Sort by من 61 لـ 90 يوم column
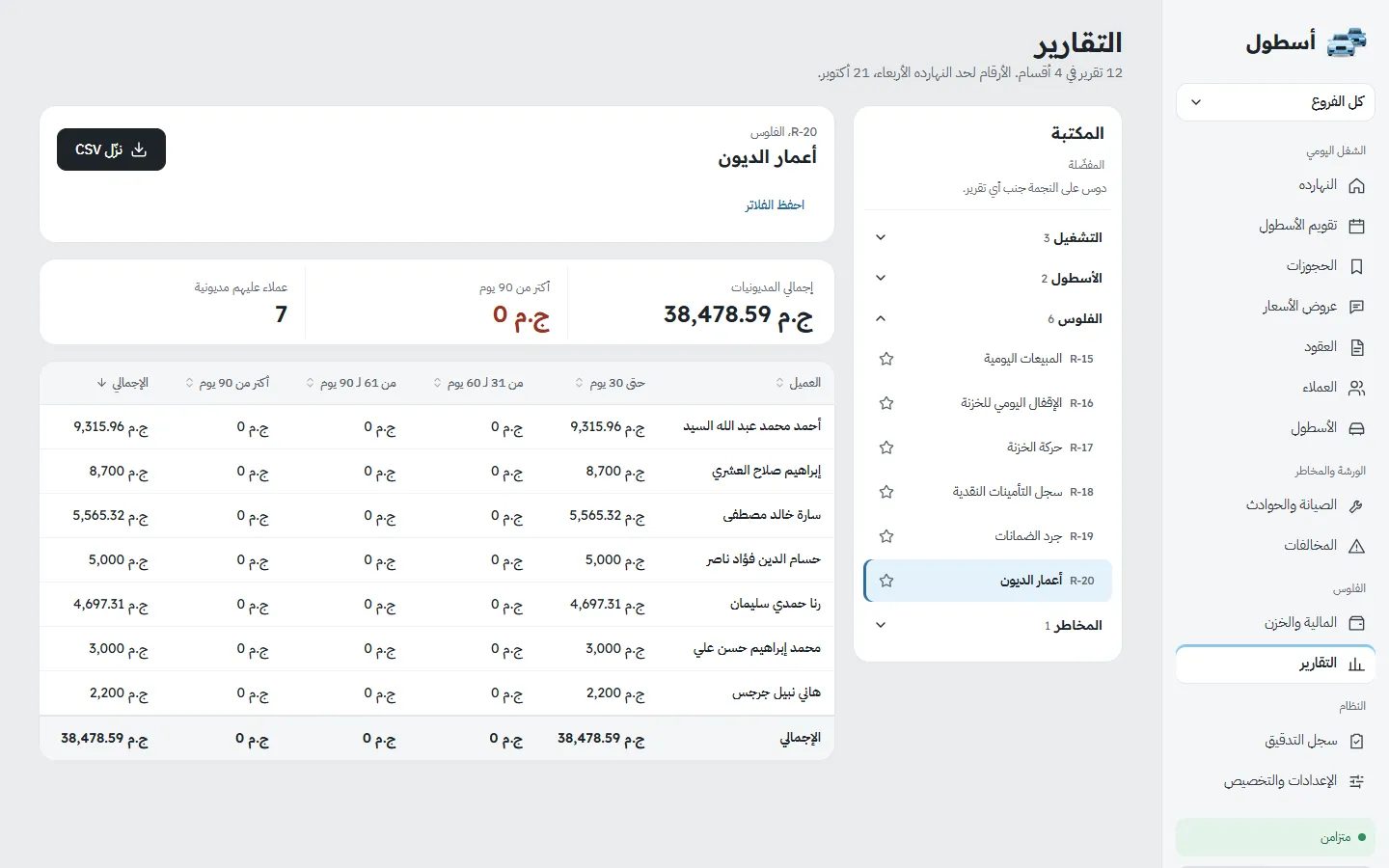 [351, 383]
